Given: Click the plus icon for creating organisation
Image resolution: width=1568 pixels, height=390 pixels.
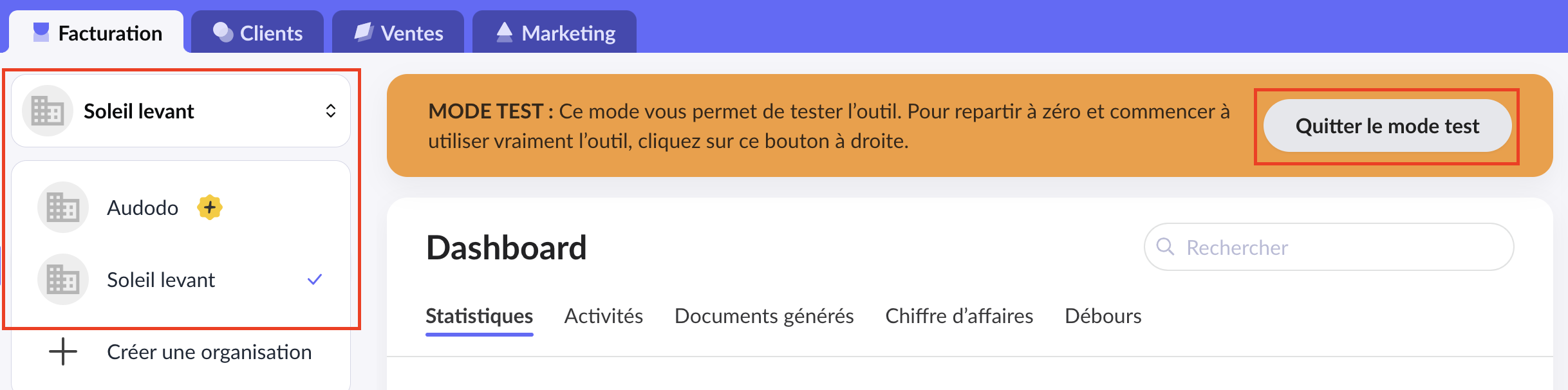Looking at the screenshot, I should click(x=63, y=351).
